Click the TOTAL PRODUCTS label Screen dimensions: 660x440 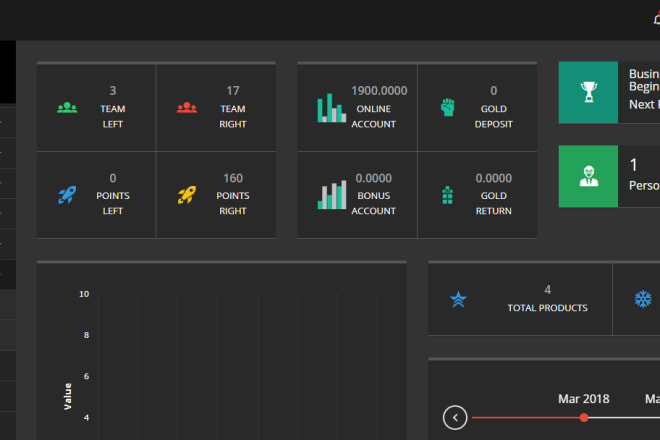click(547, 308)
